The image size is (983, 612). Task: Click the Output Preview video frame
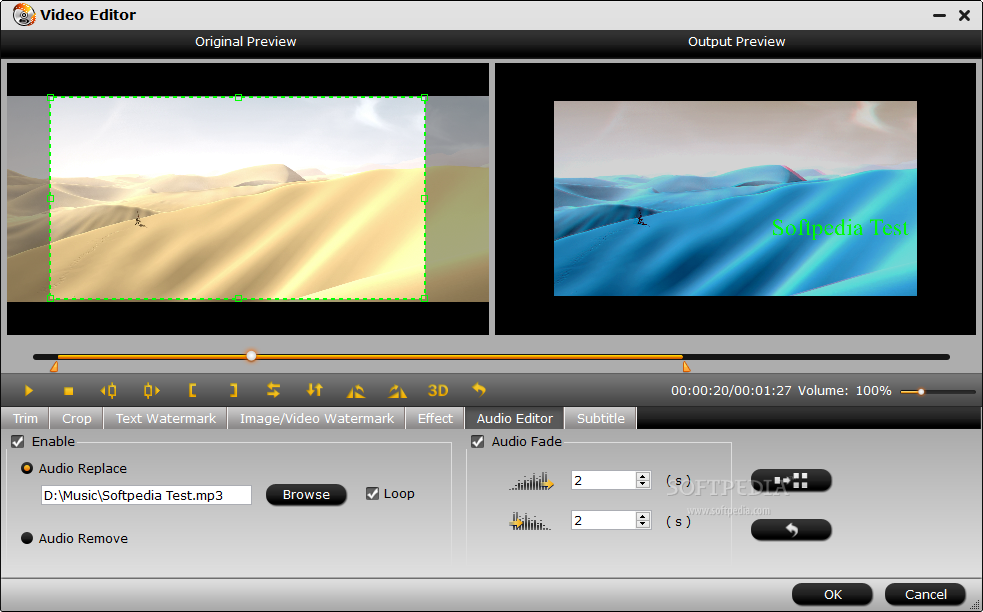(735, 198)
